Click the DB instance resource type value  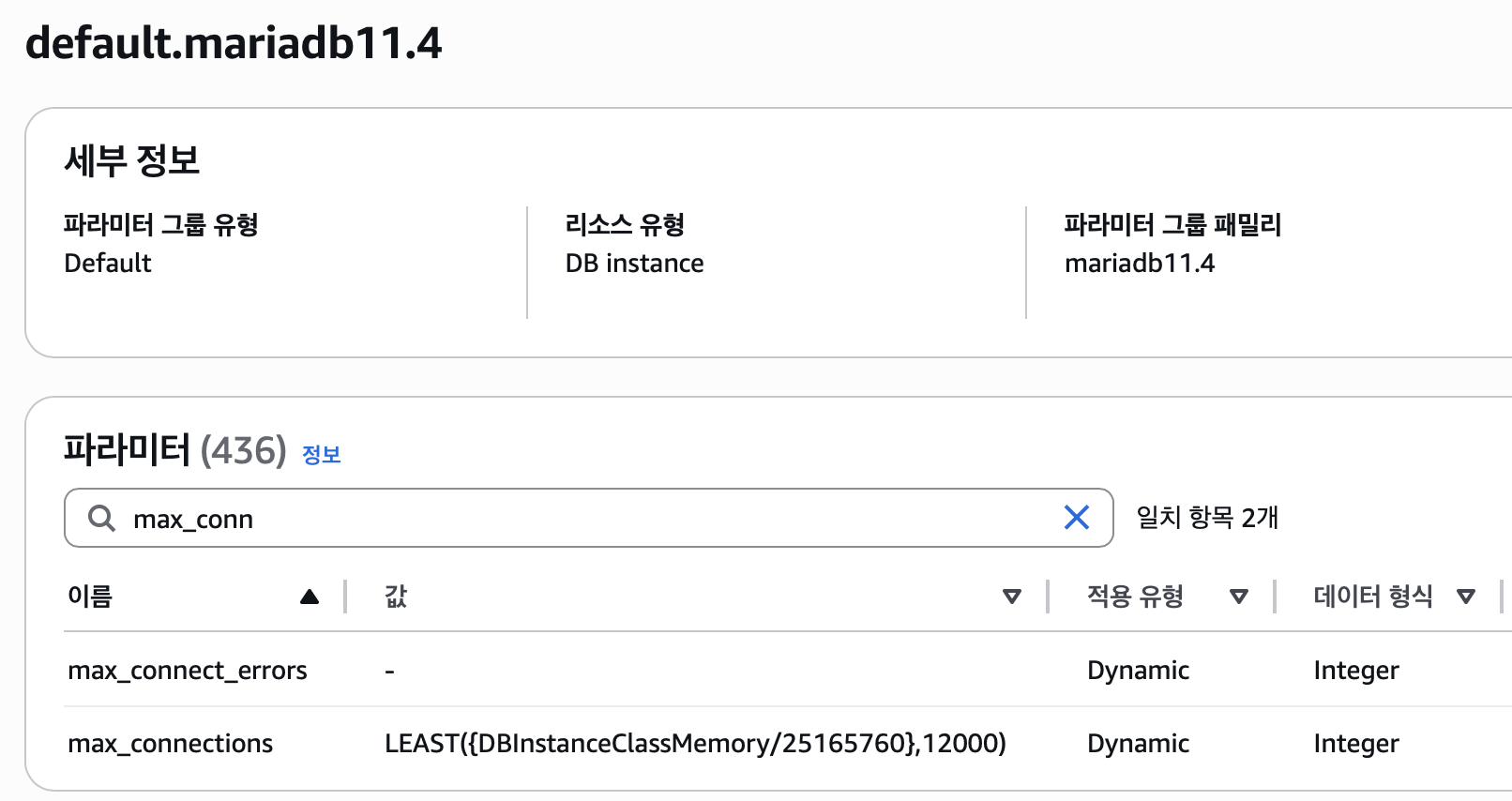(634, 264)
